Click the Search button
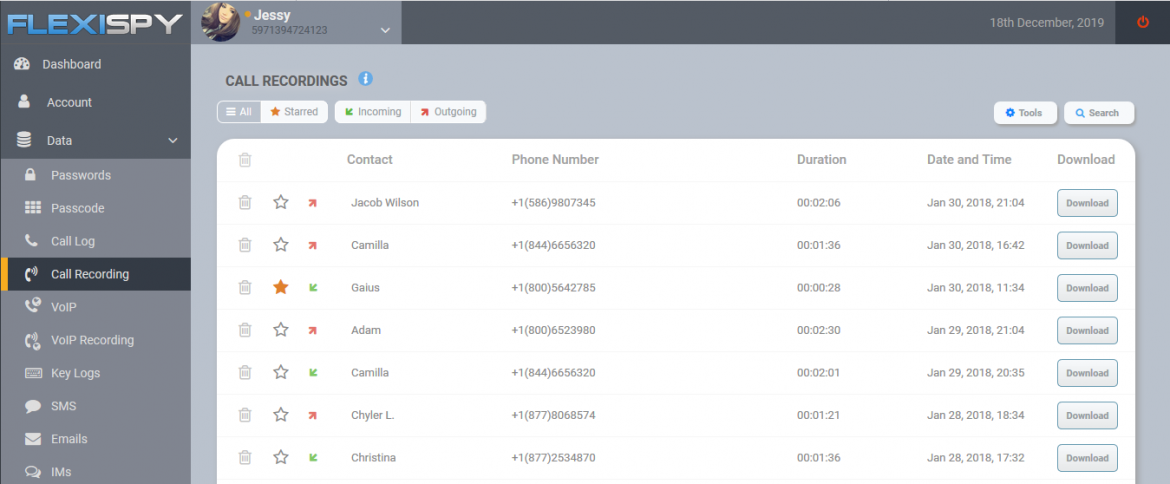This screenshot has height=484, width=1170. (1099, 113)
